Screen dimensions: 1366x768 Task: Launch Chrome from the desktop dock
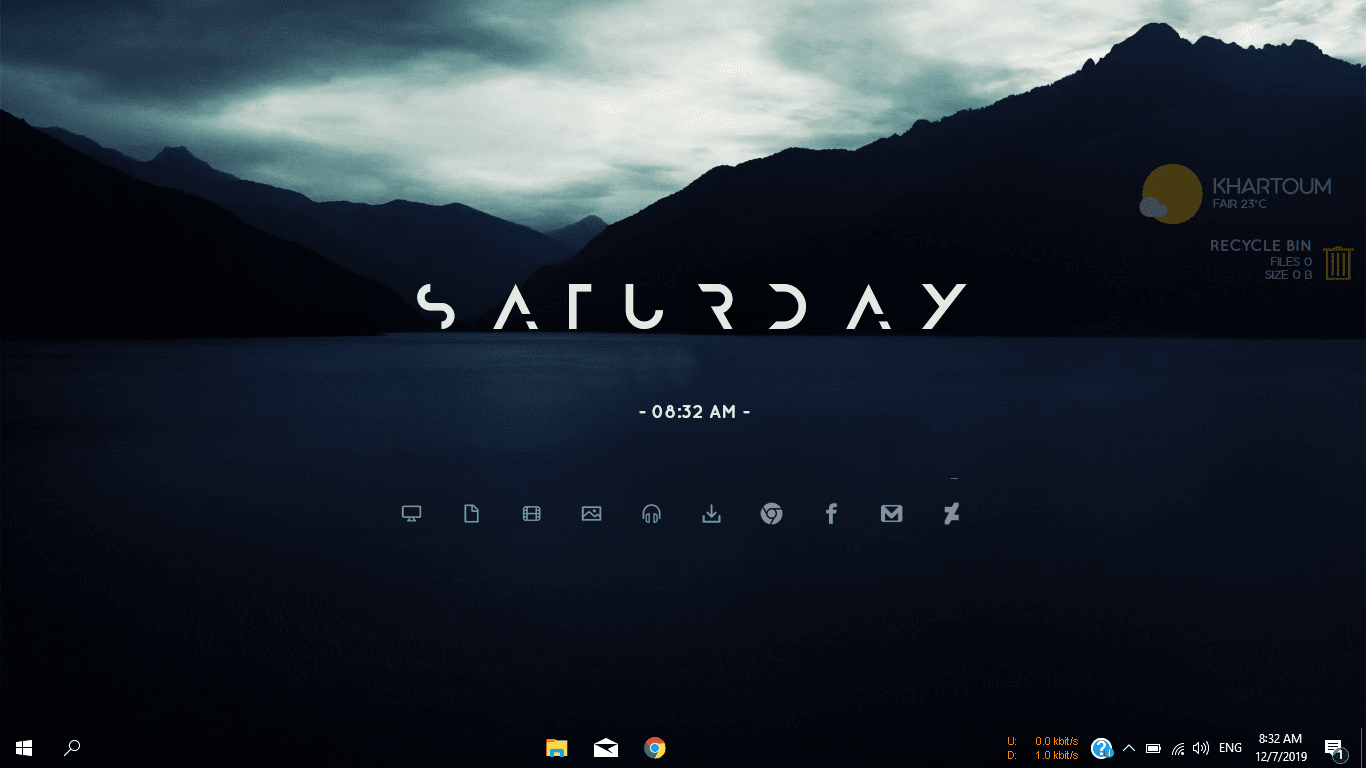pyautogui.click(x=771, y=514)
